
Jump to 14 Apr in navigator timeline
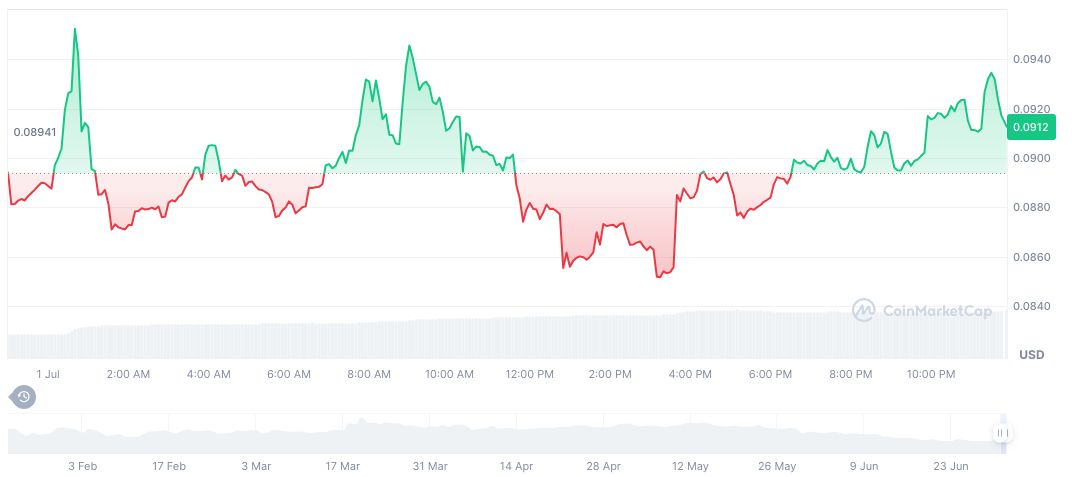(x=516, y=466)
